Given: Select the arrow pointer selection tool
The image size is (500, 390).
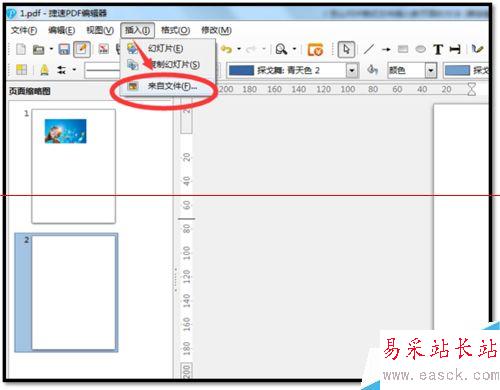Looking at the screenshot, I should (346, 50).
